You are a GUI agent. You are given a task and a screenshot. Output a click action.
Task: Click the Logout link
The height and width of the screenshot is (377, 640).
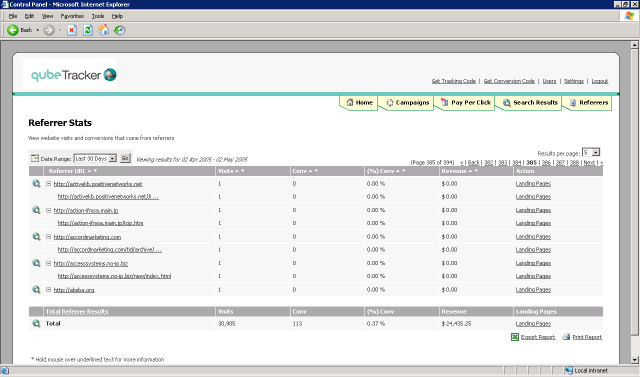(x=600, y=81)
